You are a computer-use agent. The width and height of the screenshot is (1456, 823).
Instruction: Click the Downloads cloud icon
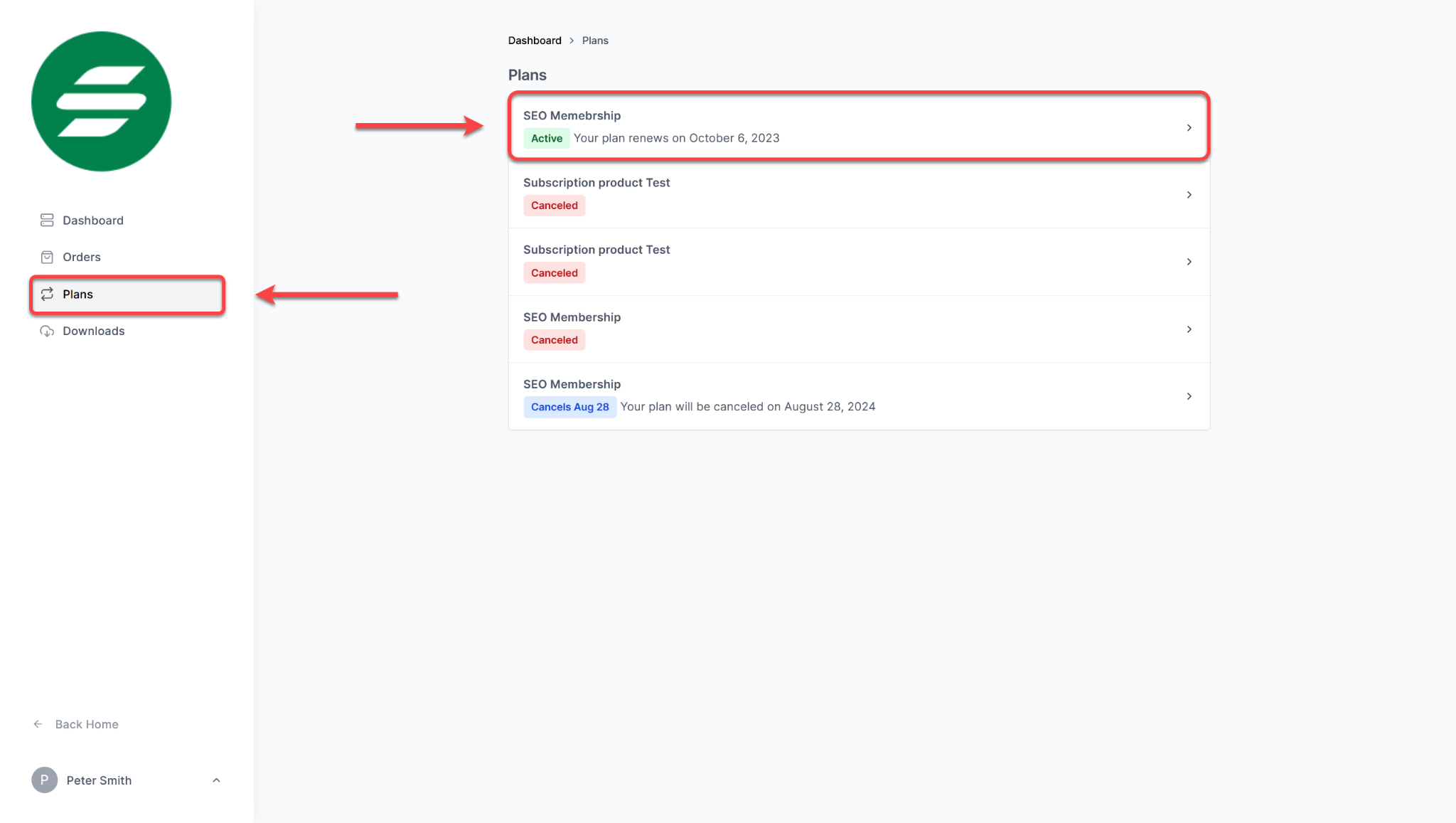point(47,331)
